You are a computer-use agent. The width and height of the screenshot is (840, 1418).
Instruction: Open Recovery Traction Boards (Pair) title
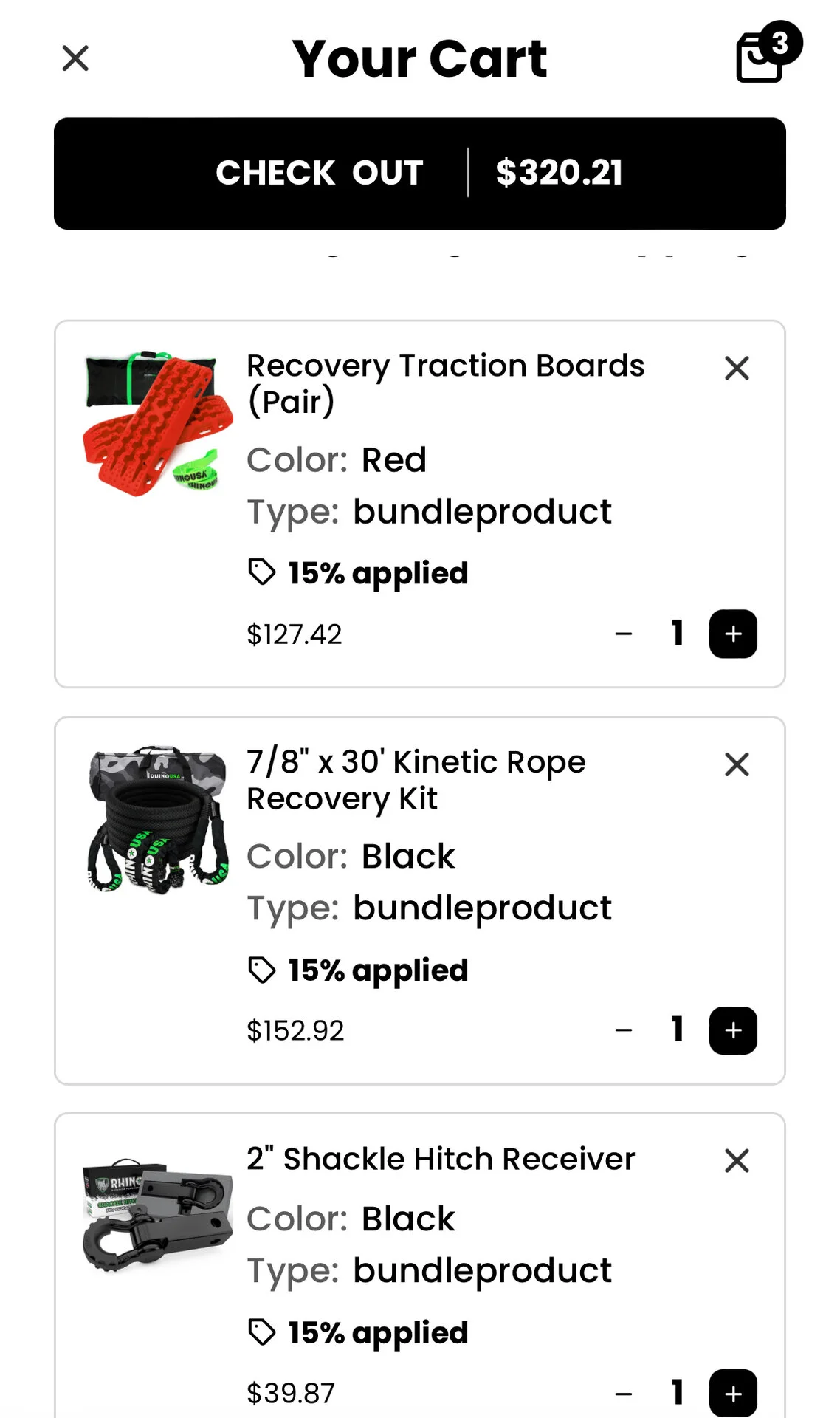pos(445,383)
